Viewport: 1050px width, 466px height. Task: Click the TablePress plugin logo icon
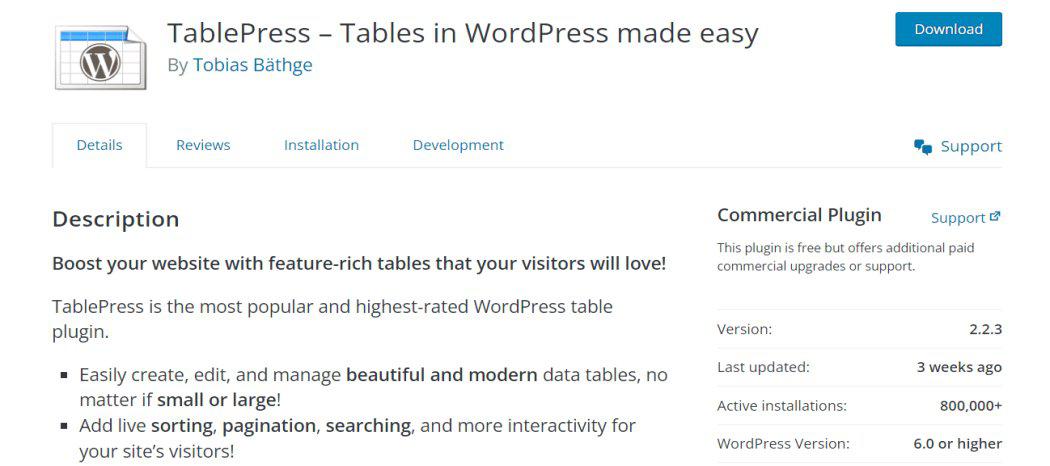point(99,57)
